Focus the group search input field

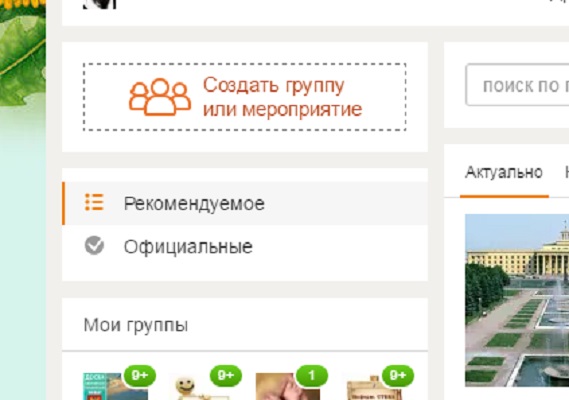tap(517, 85)
